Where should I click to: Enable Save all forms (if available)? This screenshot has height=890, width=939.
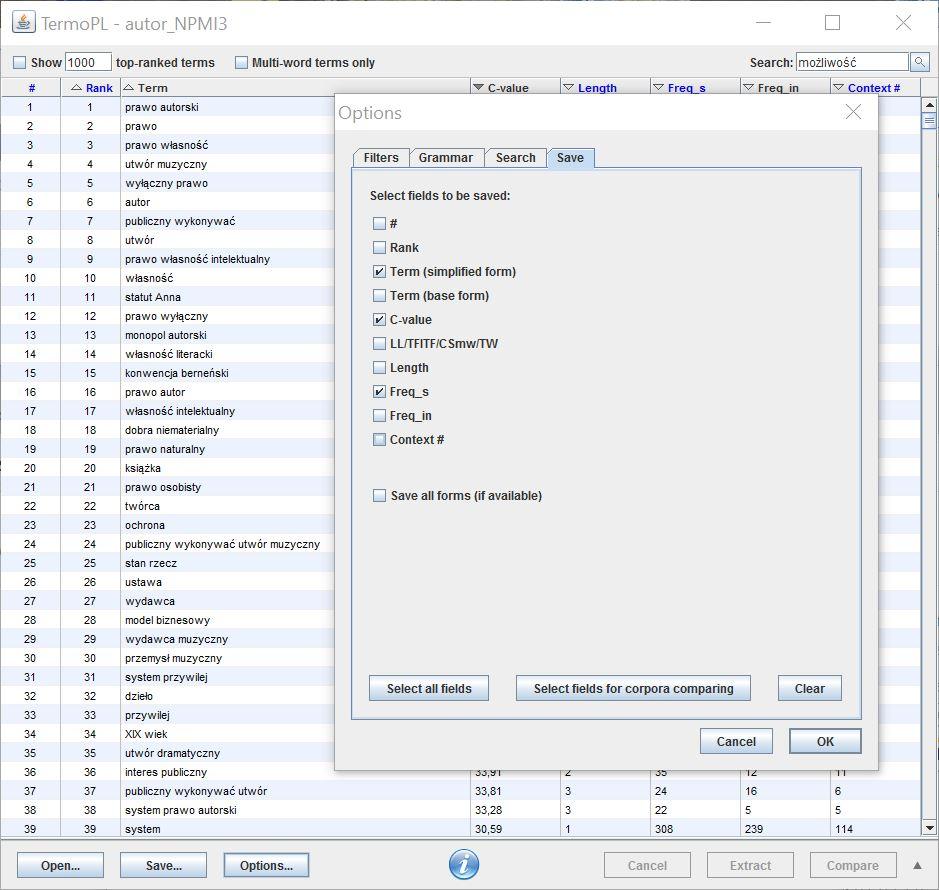379,495
